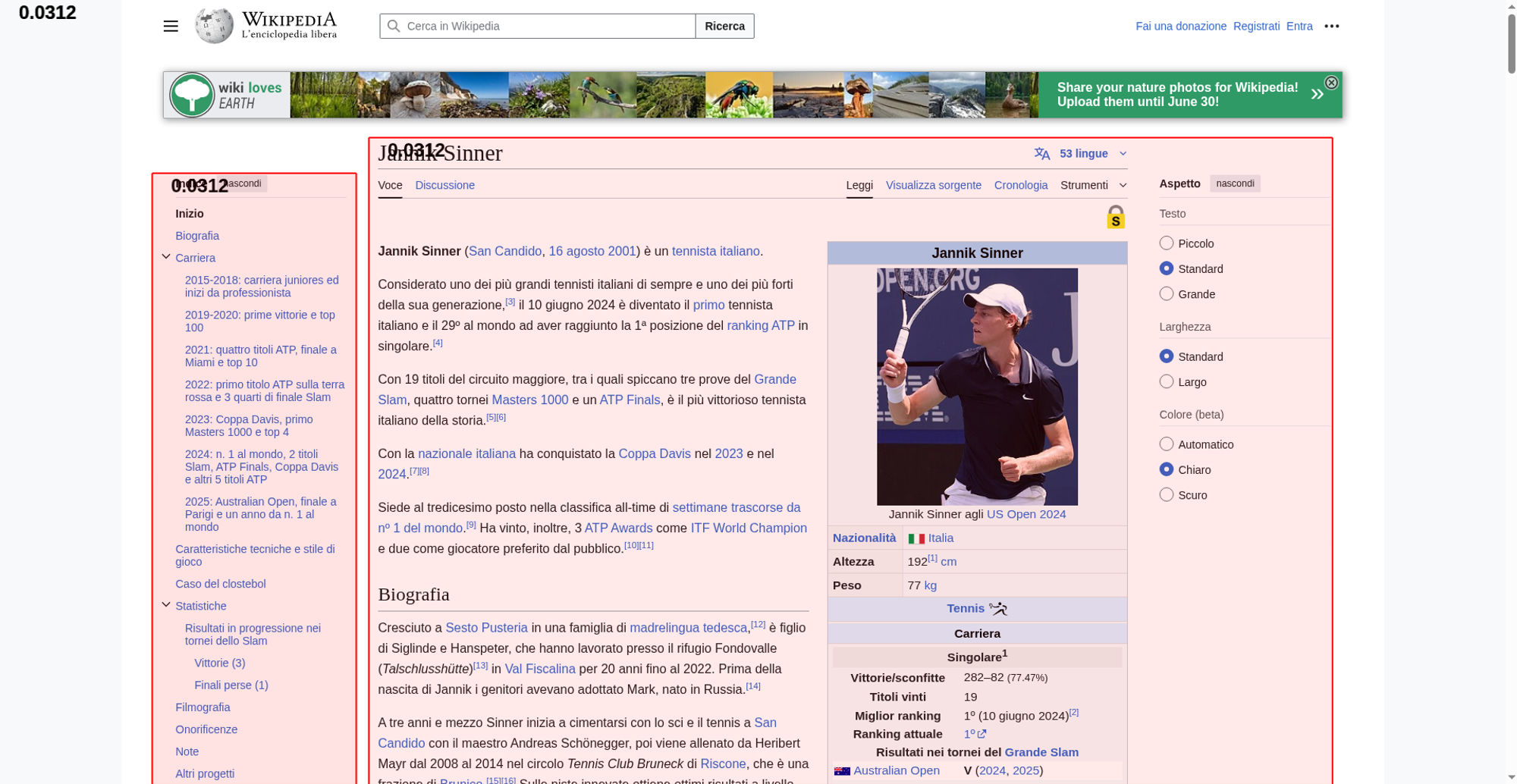Jump to Caso del clostebol section

coord(221,584)
